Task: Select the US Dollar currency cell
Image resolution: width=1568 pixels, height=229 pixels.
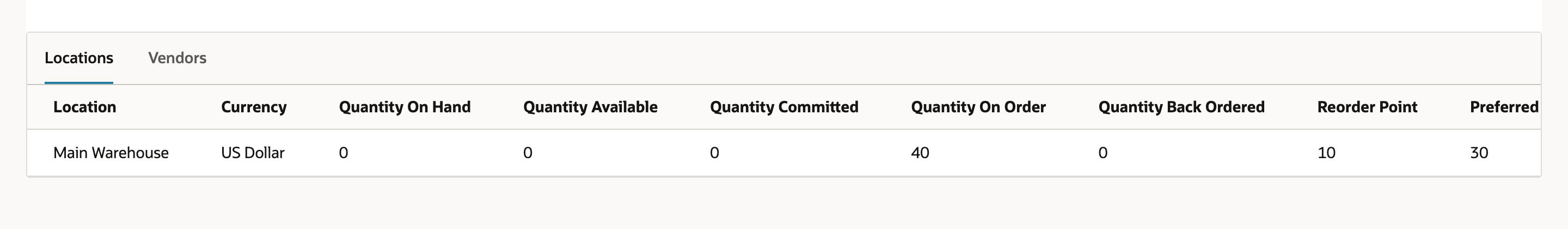Action: pyautogui.click(x=253, y=153)
